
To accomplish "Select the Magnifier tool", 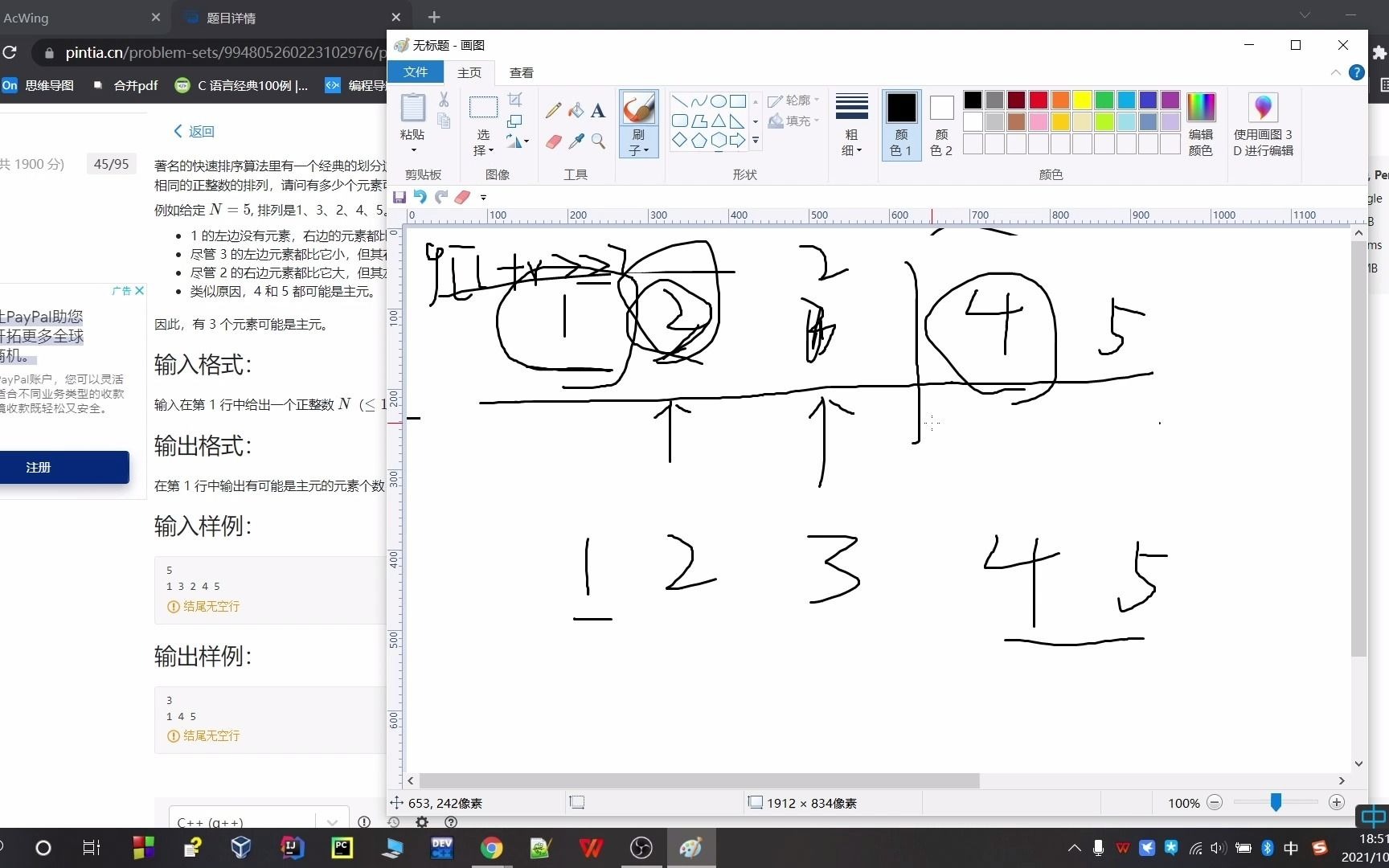I will (598, 141).
